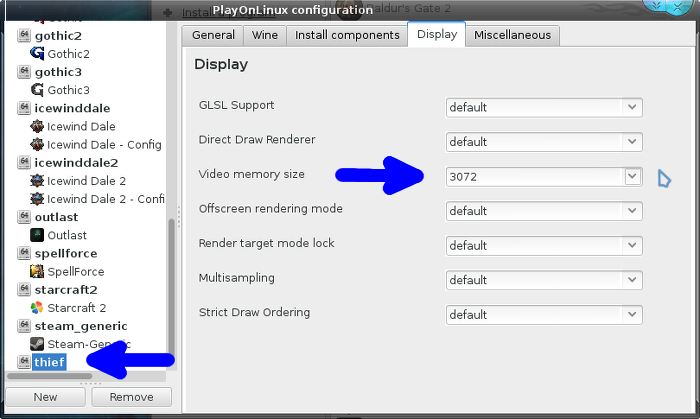Click the Icewind Dale - Config icon
This screenshot has width=700, height=419.
pos(37,145)
